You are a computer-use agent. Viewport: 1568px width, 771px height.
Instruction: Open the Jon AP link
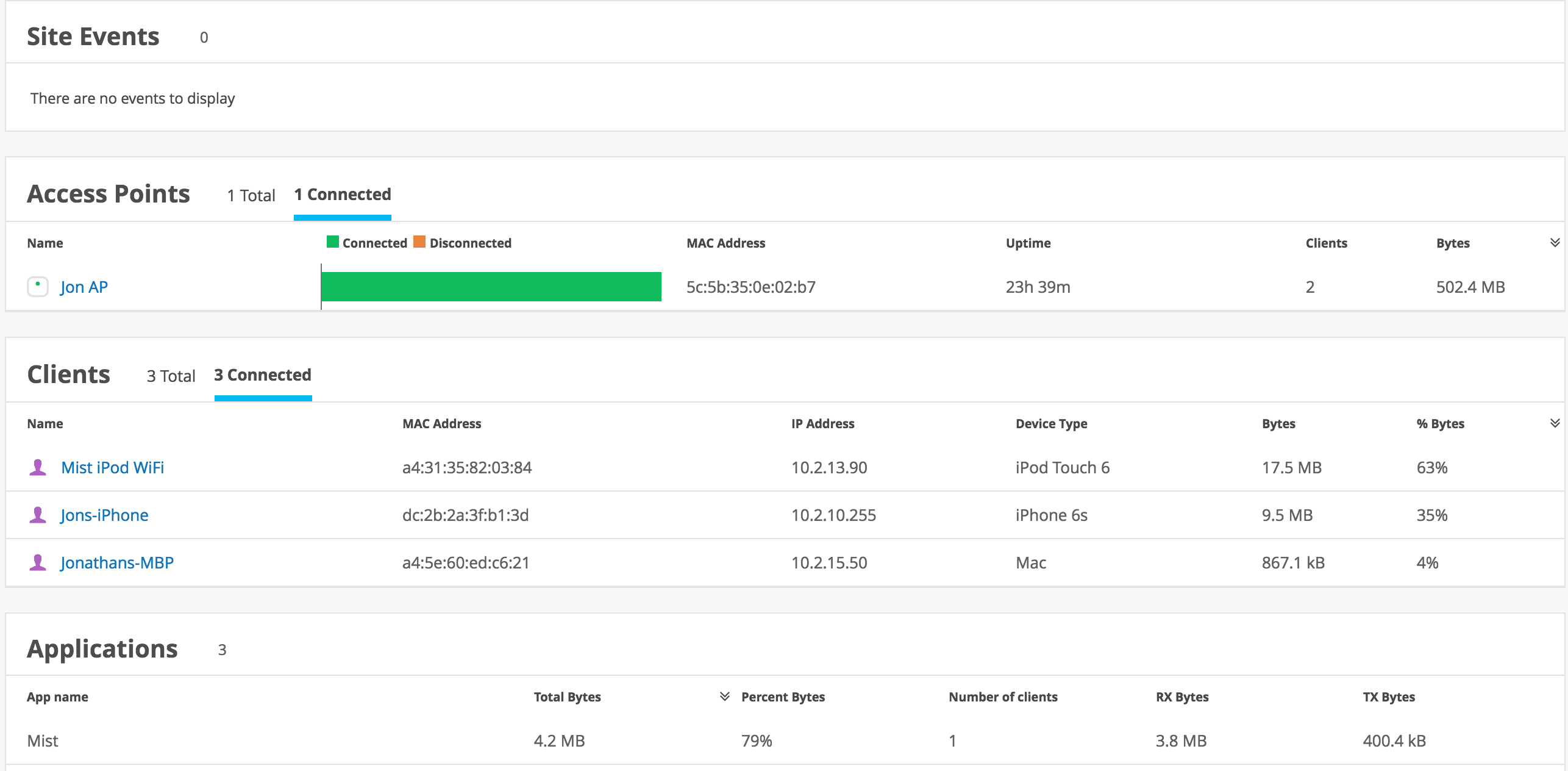84,287
